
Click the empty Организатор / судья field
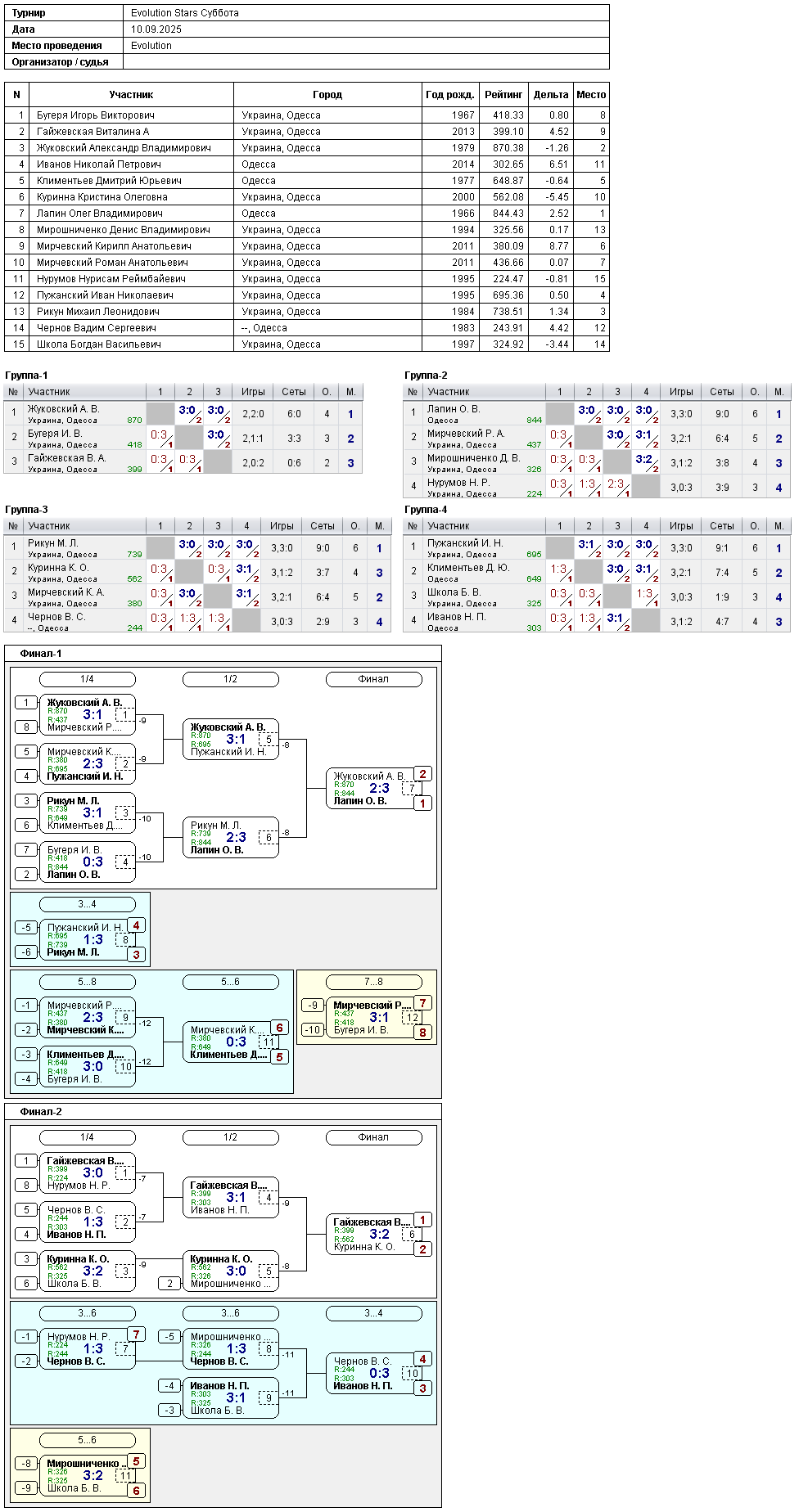click(x=366, y=62)
